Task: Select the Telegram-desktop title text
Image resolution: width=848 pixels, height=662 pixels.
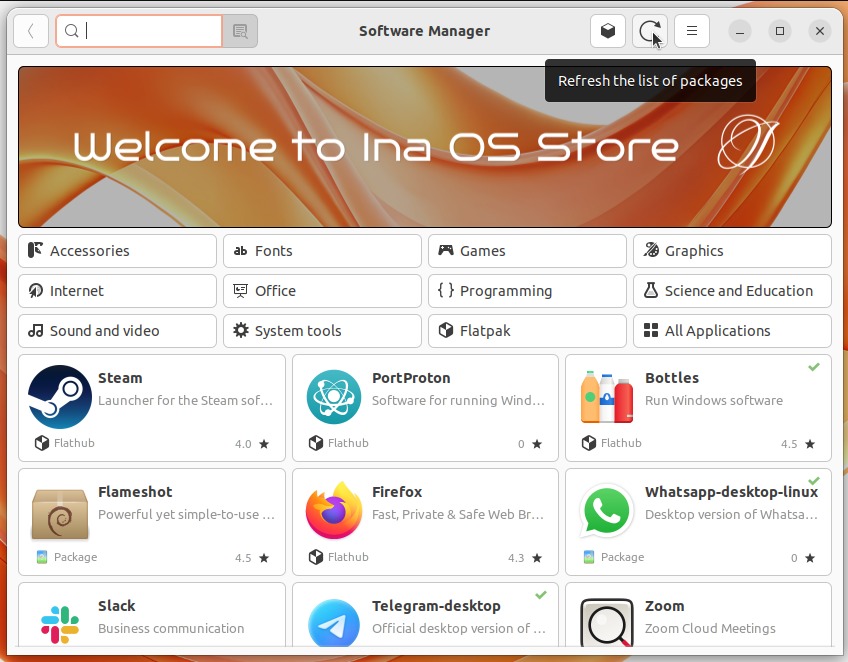Action: 436,606
